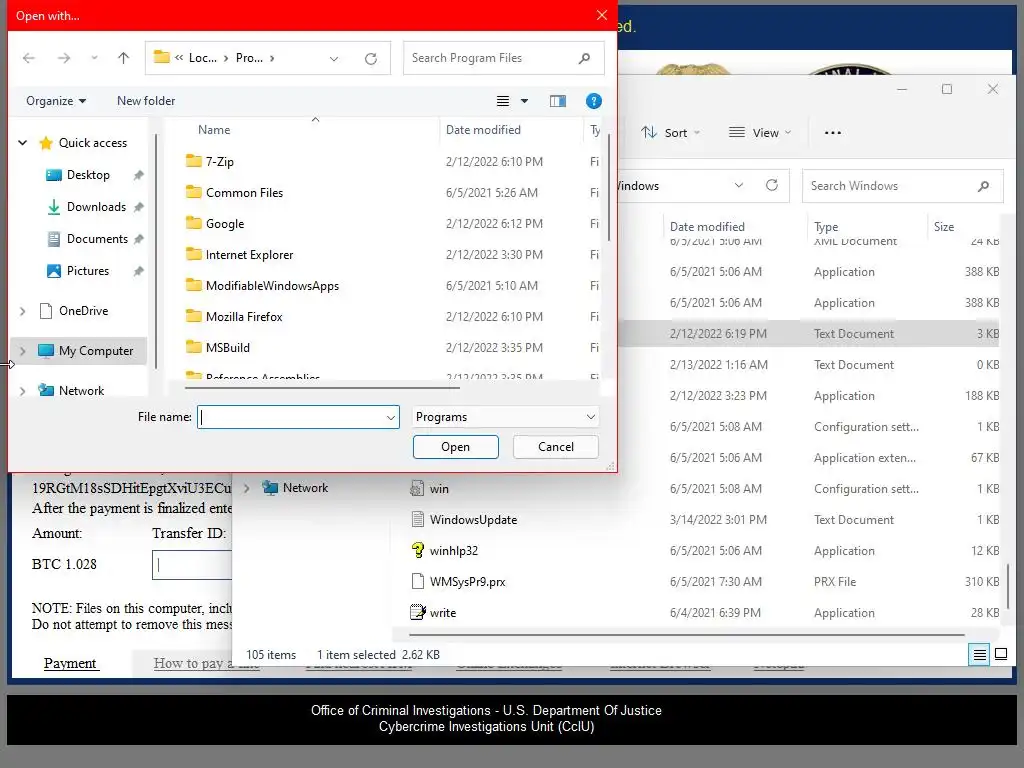Select the Internet Explorer folder
This screenshot has width=1024, height=768.
(249, 255)
